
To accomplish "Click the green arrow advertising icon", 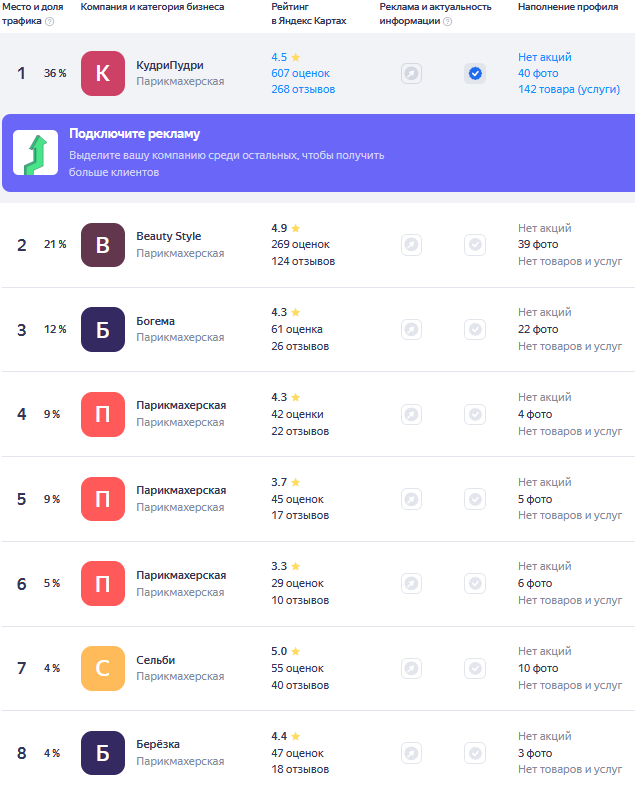I will pyautogui.click(x=36, y=153).
